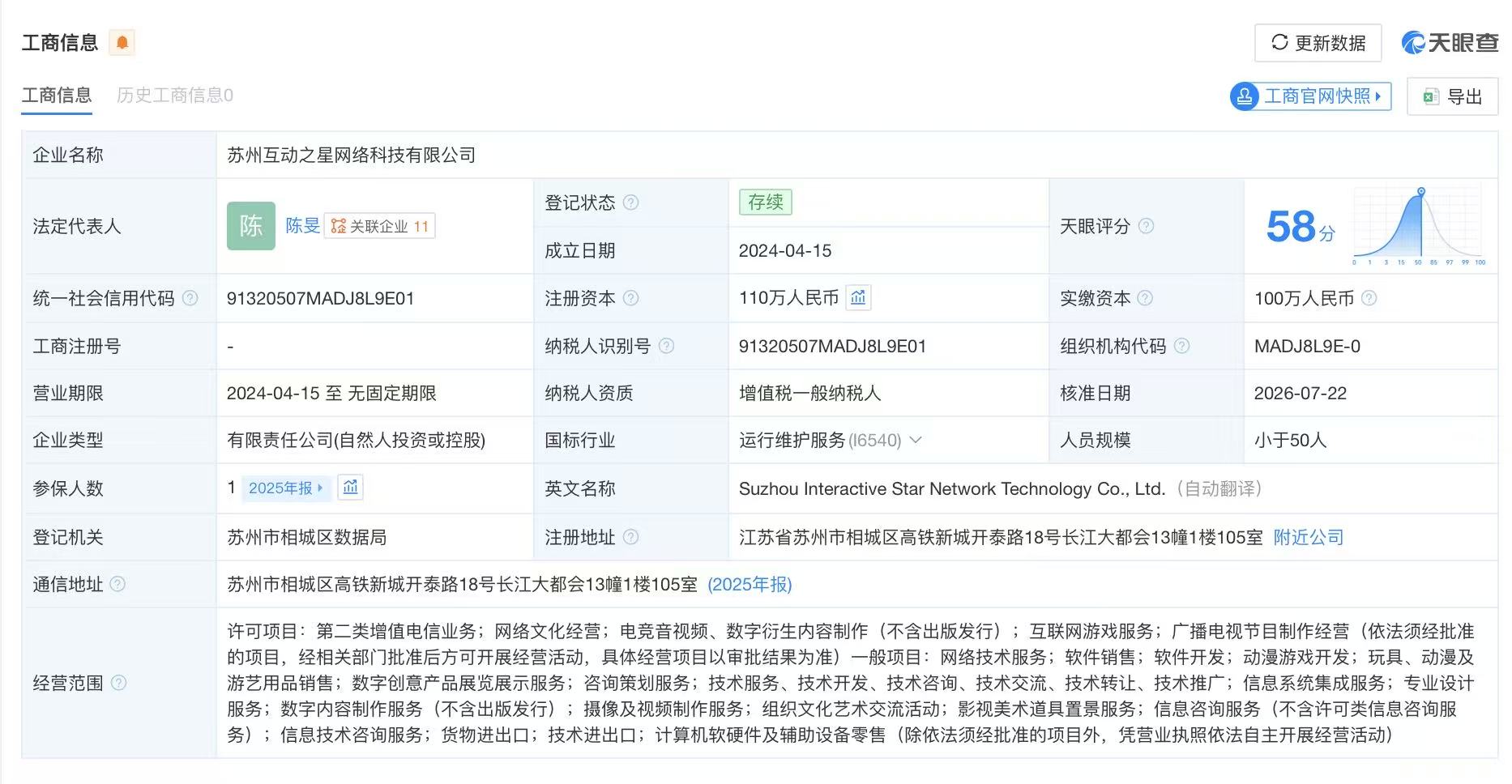Click the 天眼评分 score distribution chart
The height and width of the screenshot is (784, 1512).
click(1418, 226)
